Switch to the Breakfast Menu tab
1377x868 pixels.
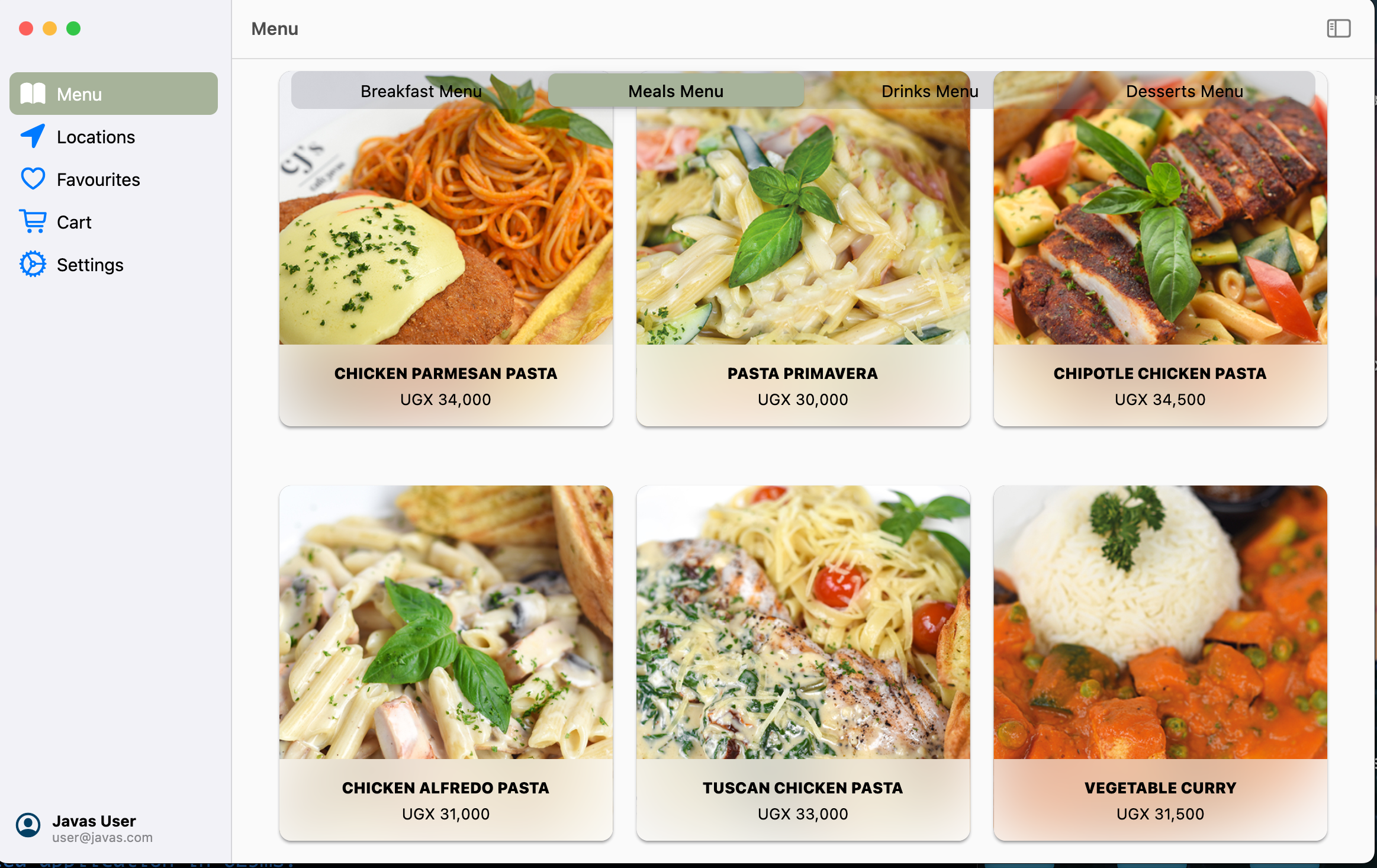coord(421,90)
